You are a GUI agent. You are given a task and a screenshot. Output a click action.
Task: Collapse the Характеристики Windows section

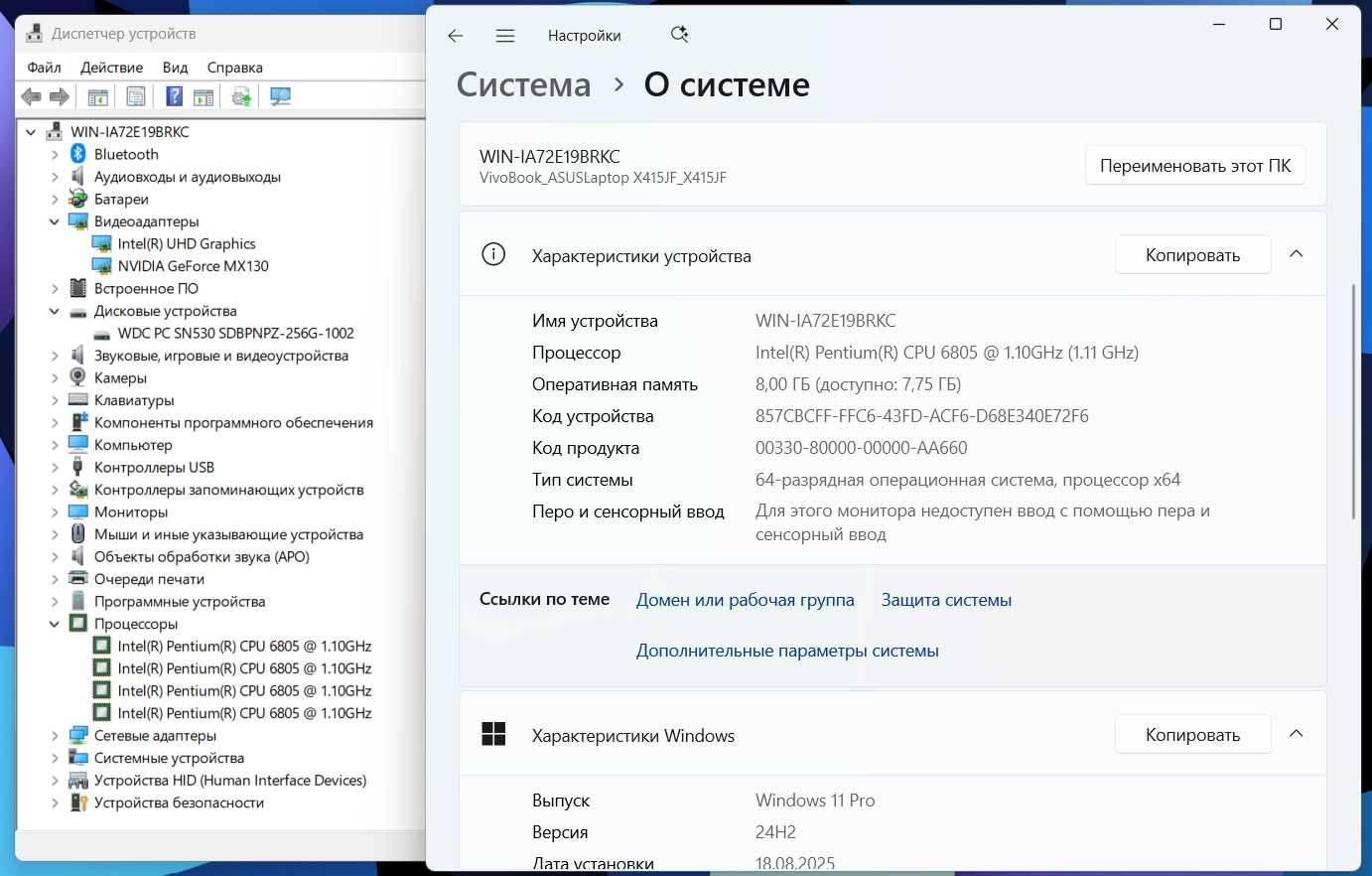1296,734
